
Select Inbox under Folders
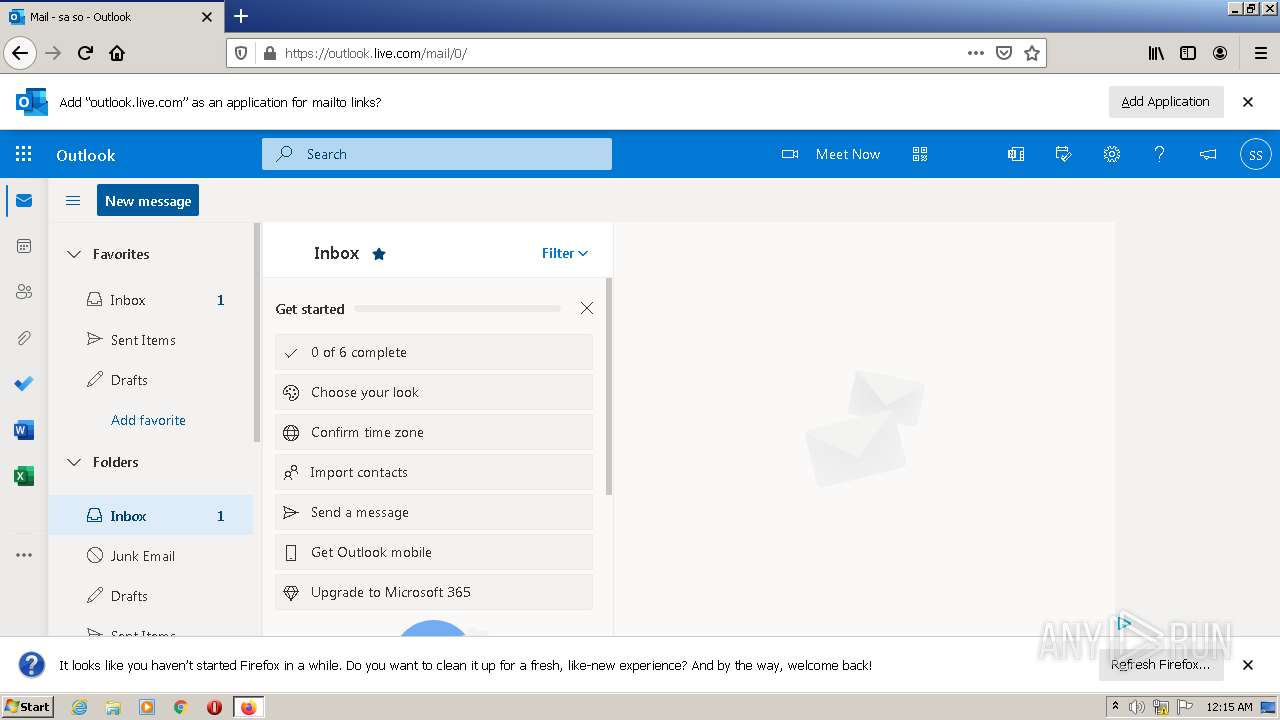pos(151,516)
